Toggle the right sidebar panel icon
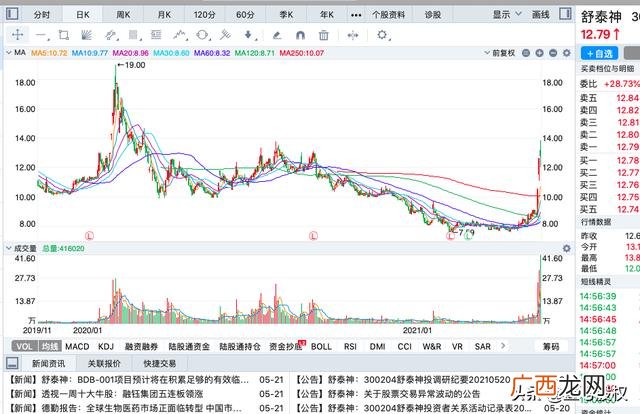 565,14
